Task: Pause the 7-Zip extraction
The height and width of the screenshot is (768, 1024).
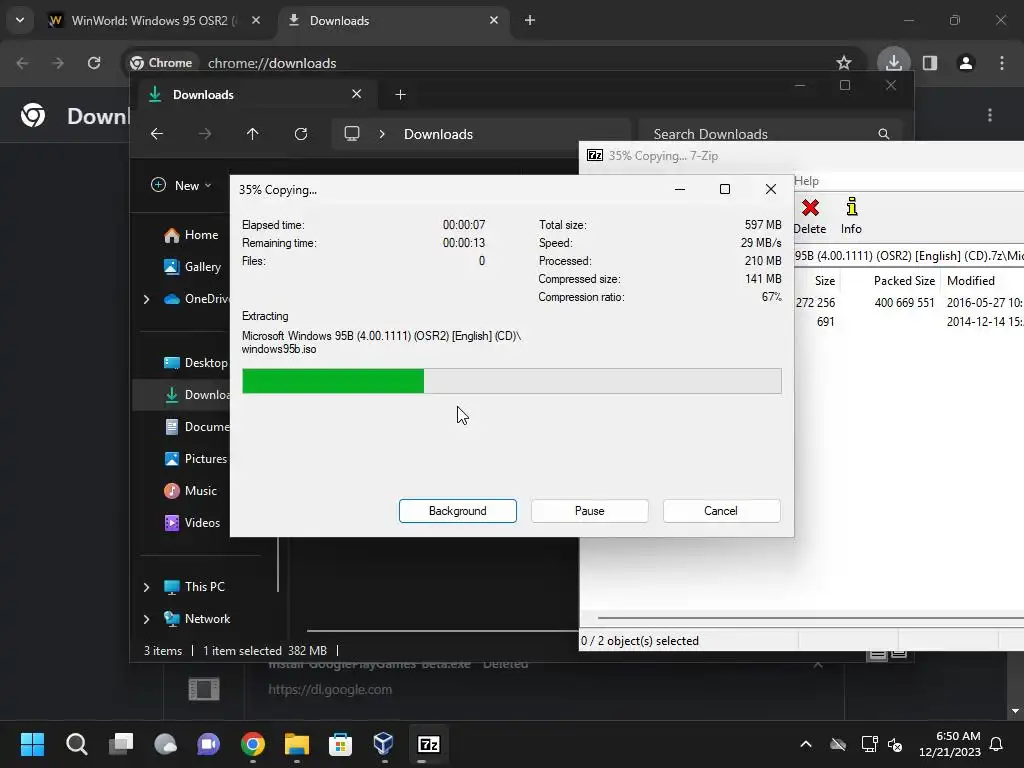Action: 589,511
